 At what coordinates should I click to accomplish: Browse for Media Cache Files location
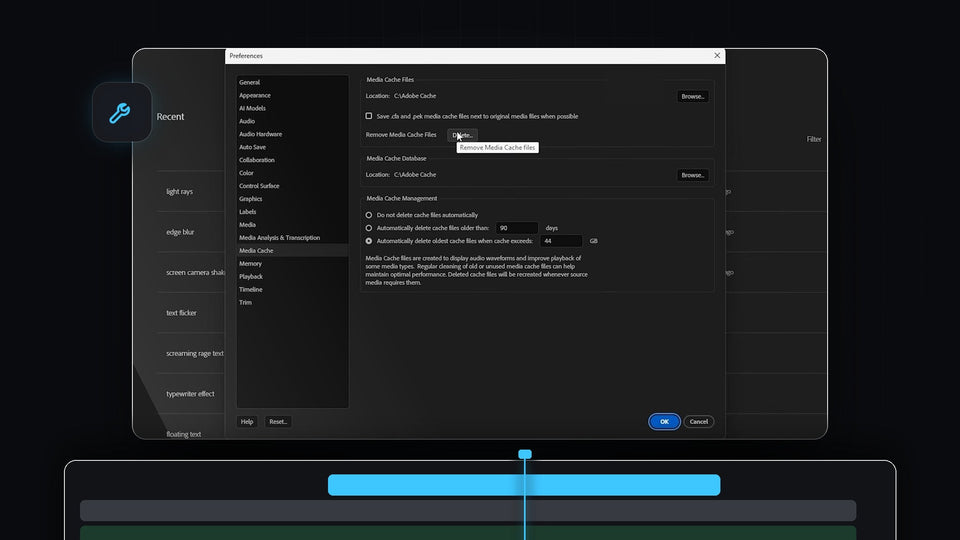pyautogui.click(x=692, y=96)
